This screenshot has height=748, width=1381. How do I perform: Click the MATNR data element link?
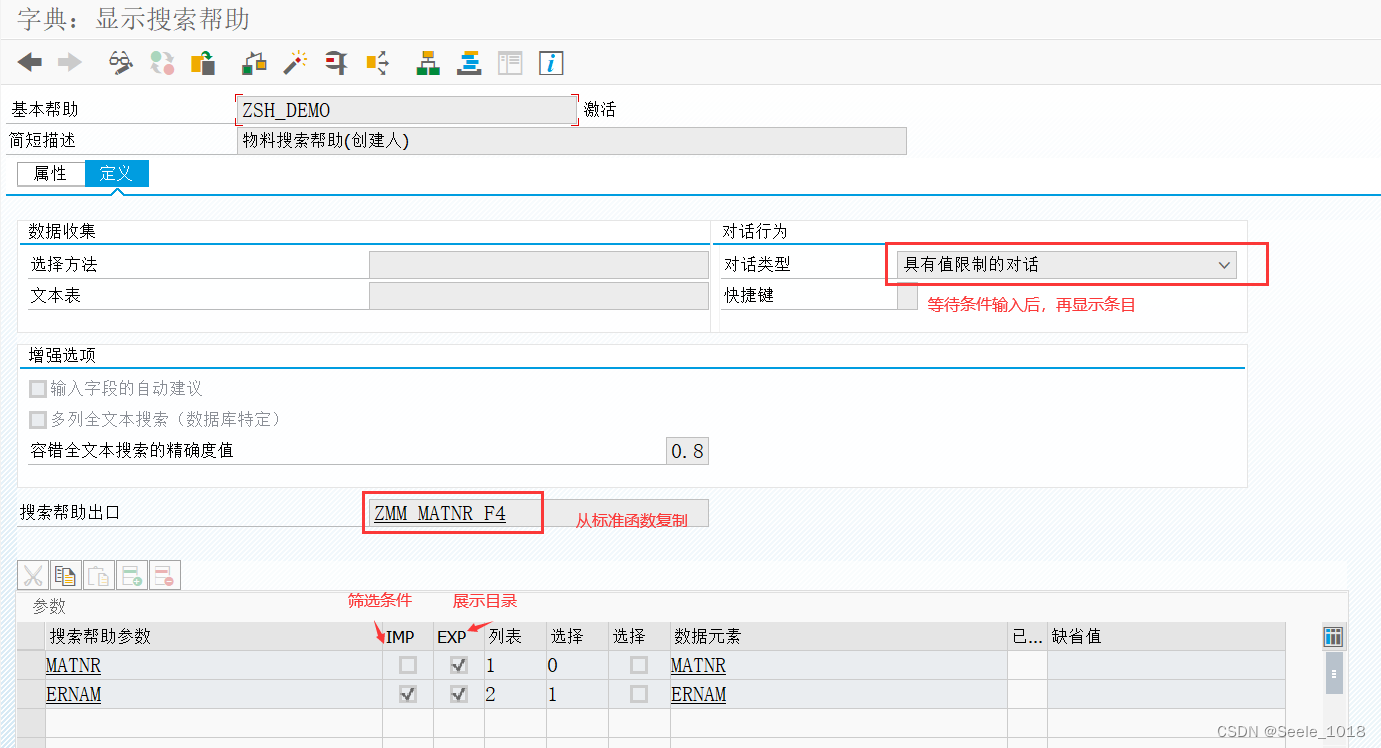pyautogui.click(x=697, y=664)
